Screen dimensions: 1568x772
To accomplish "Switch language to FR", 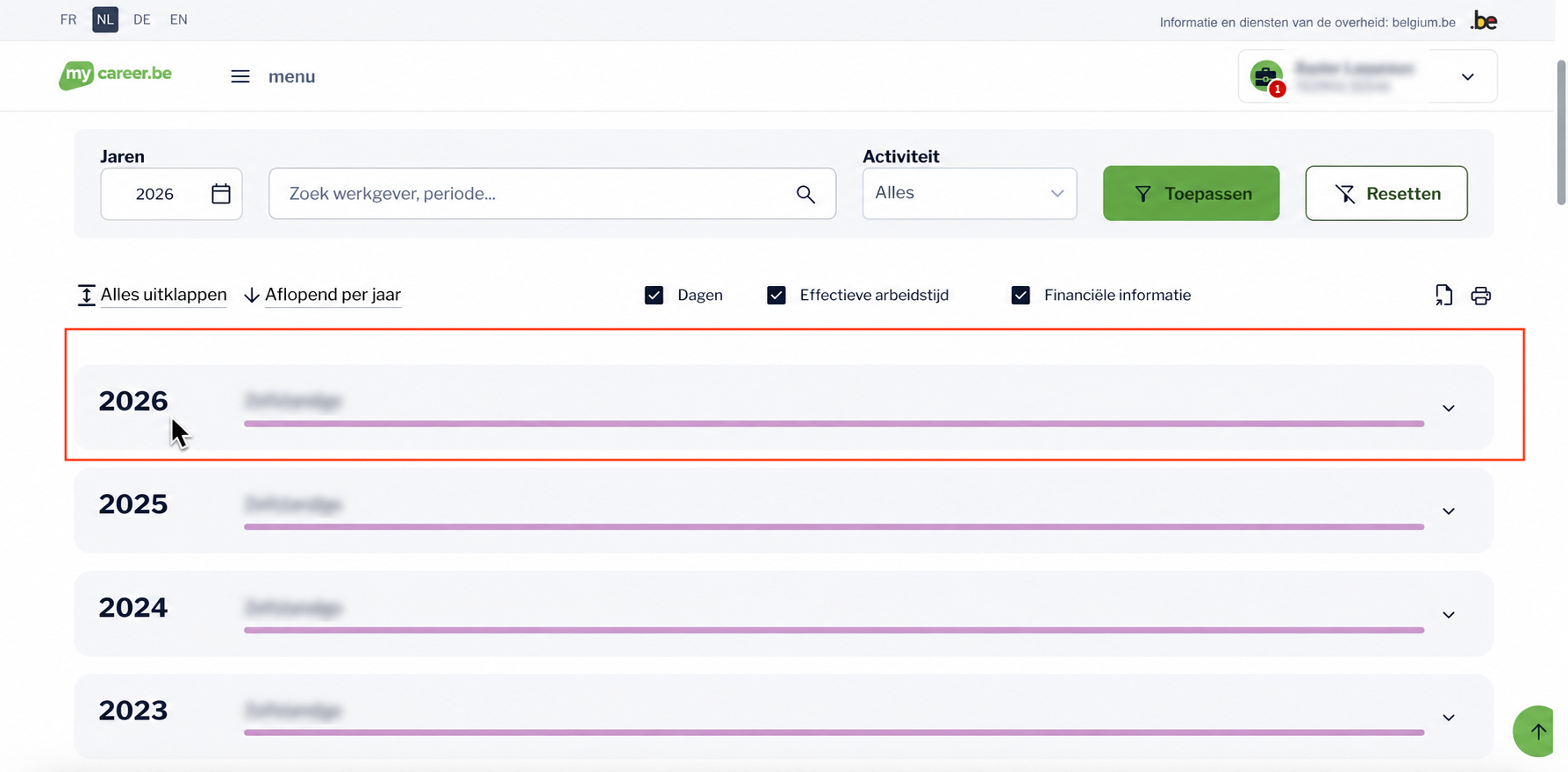I will (68, 19).
